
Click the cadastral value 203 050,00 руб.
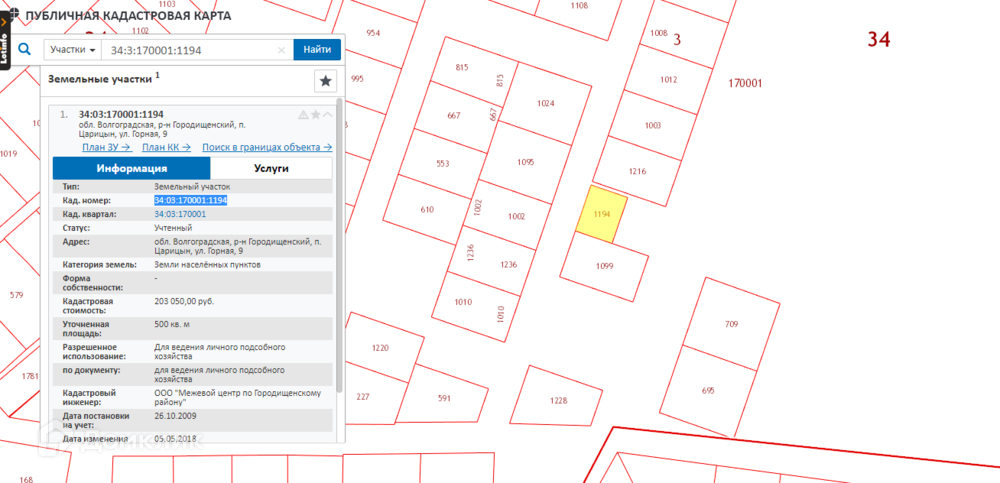point(184,301)
